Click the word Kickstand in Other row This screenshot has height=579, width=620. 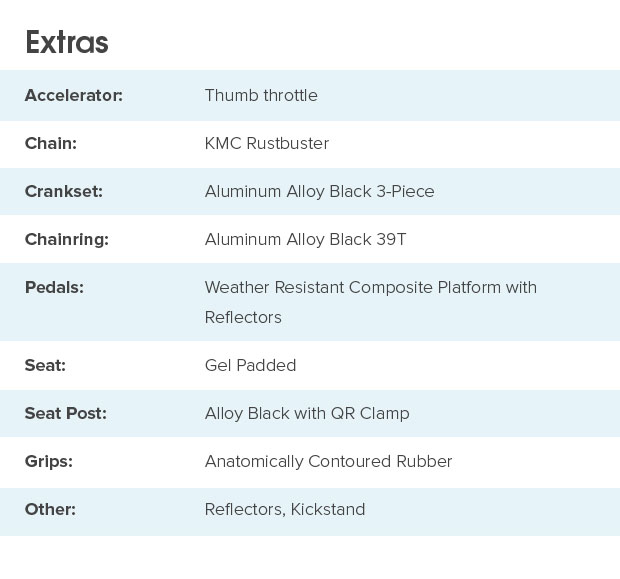pyautogui.click(x=328, y=509)
